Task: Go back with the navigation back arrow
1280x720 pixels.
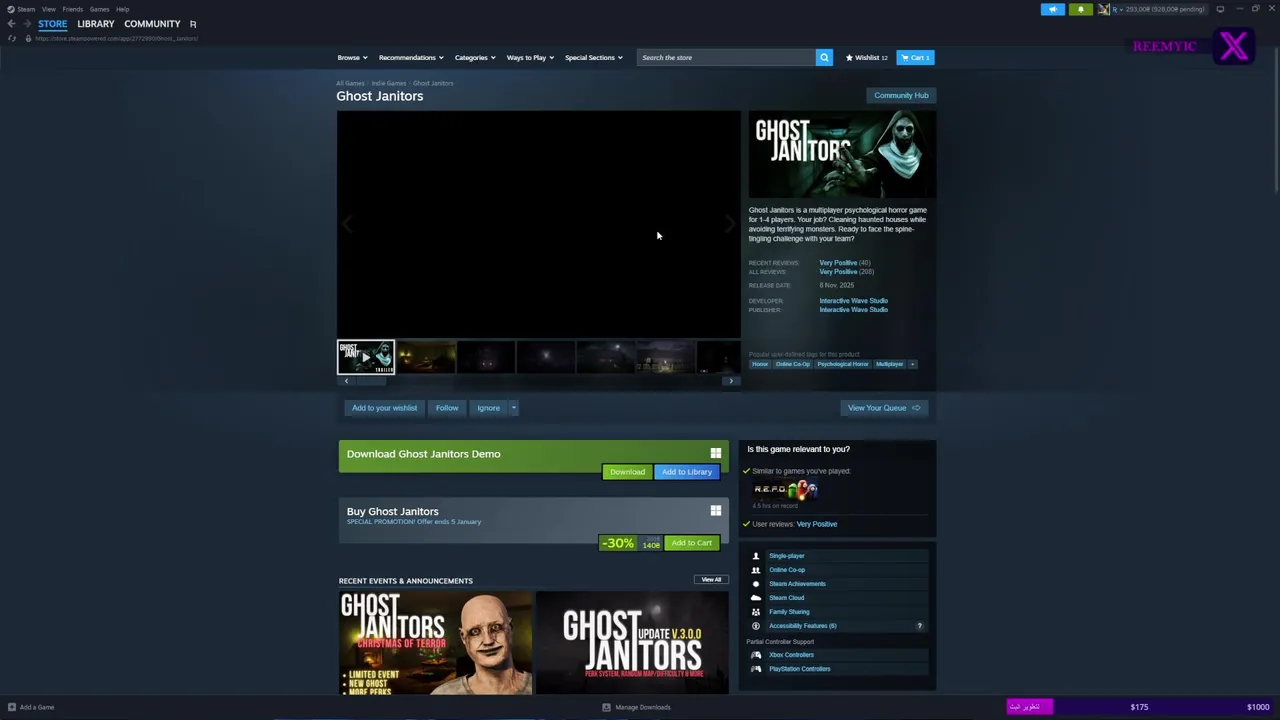Action: pos(11,24)
